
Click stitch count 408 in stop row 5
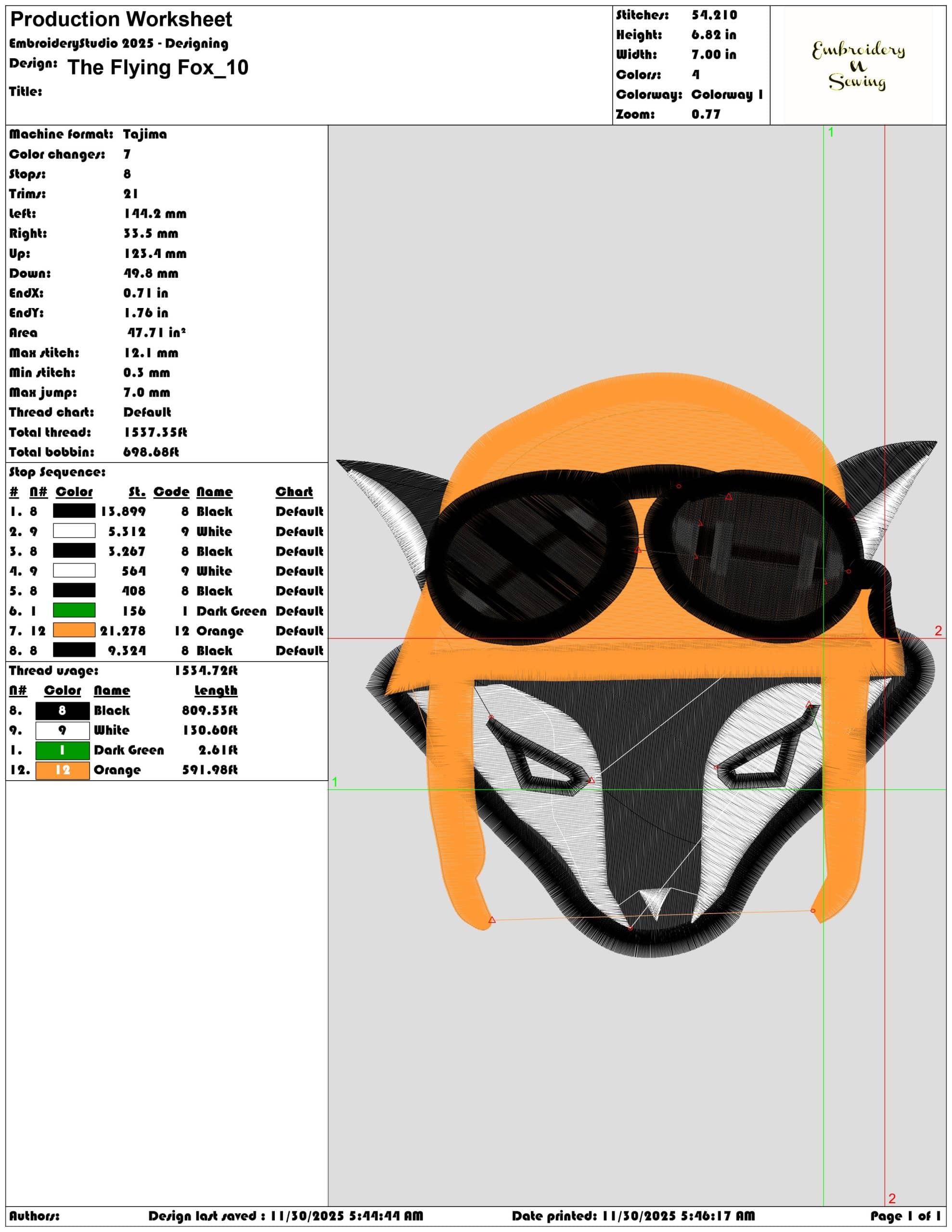point(134,591)
